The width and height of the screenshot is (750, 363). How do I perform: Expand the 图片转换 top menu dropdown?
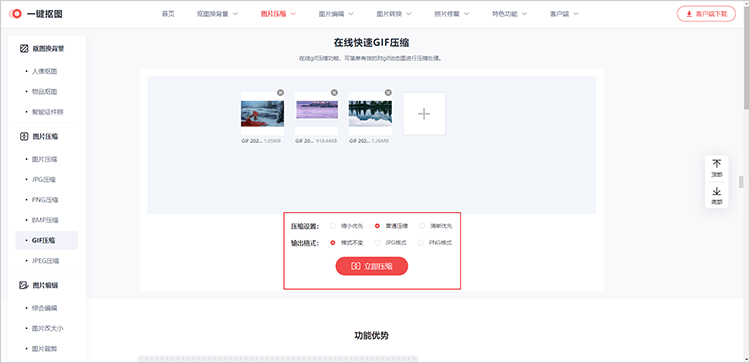coord(394,14)
